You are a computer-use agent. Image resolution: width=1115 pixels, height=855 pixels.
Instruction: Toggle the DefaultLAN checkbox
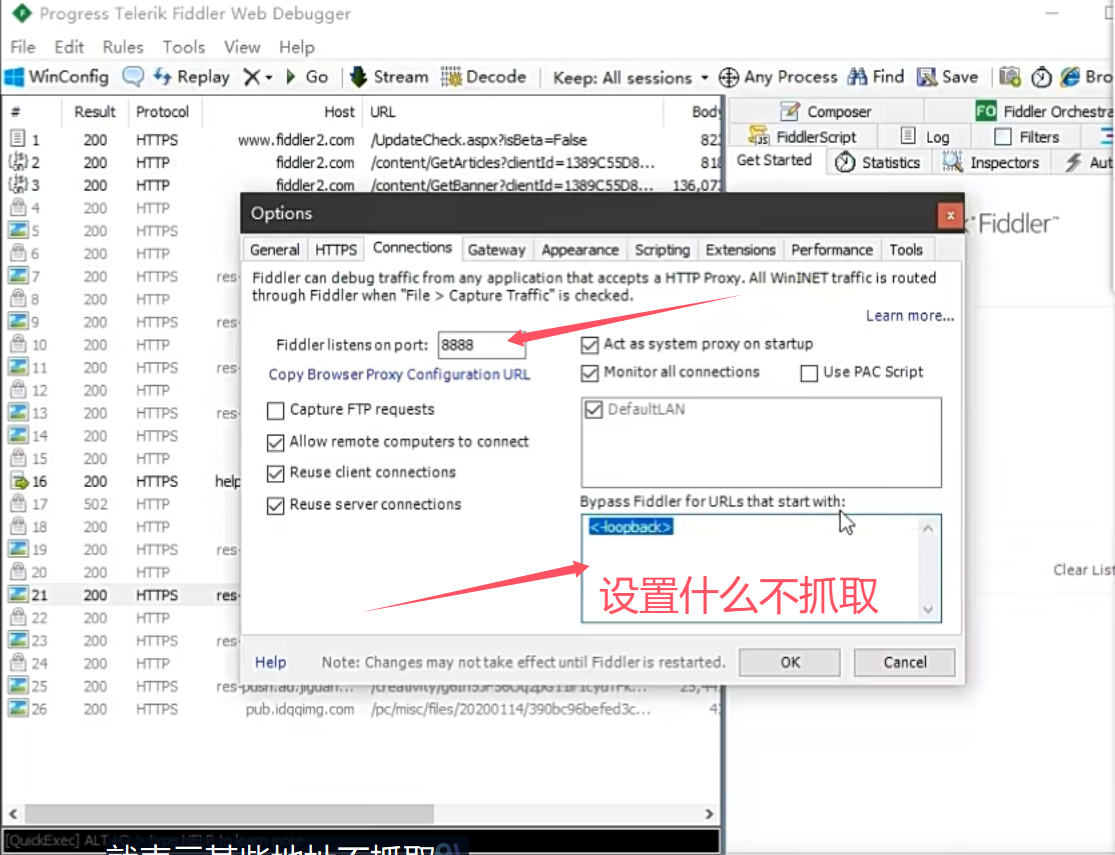click(594, 410)
